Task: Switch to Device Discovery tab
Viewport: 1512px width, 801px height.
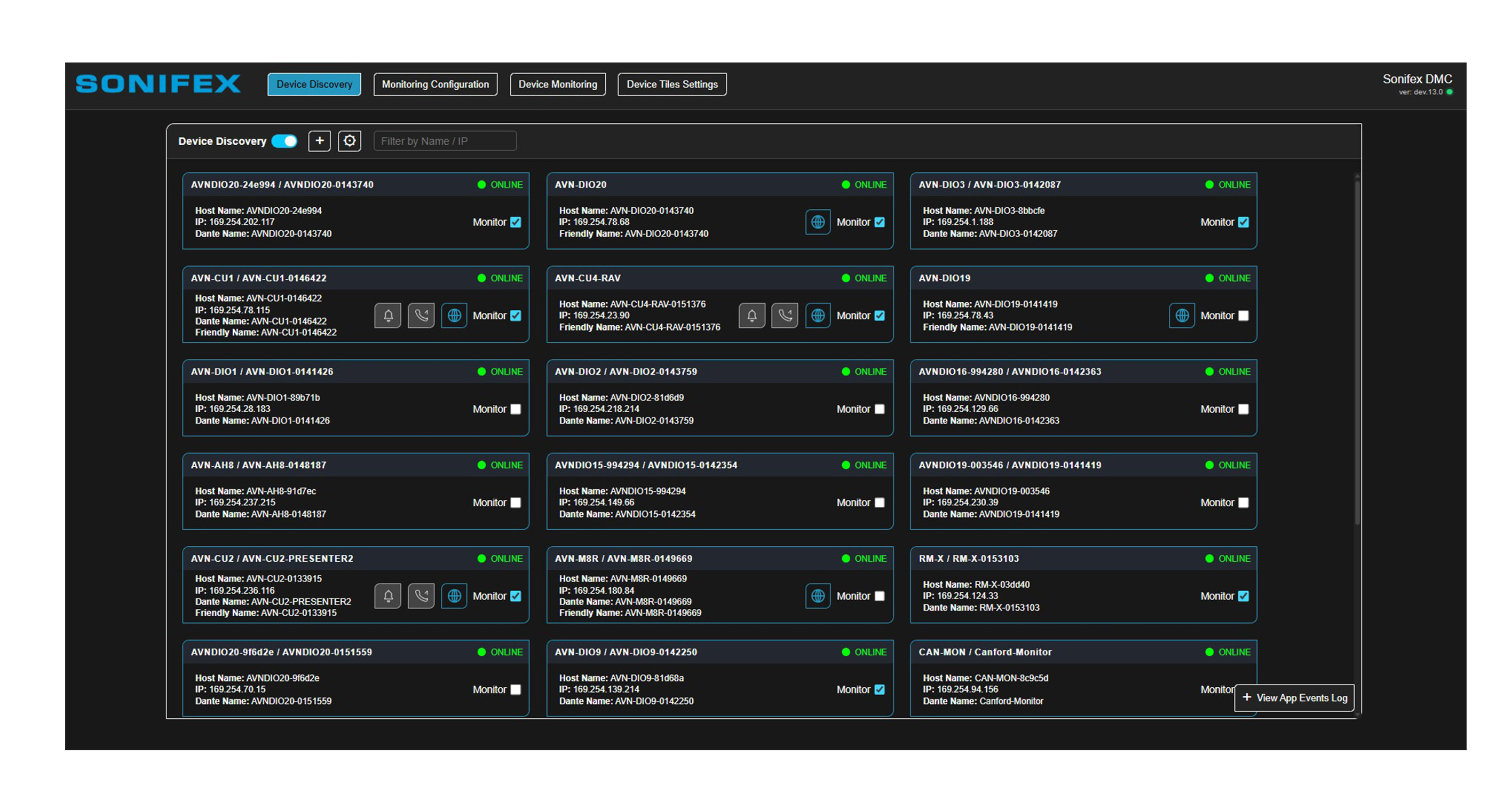Action: point(314,84)
